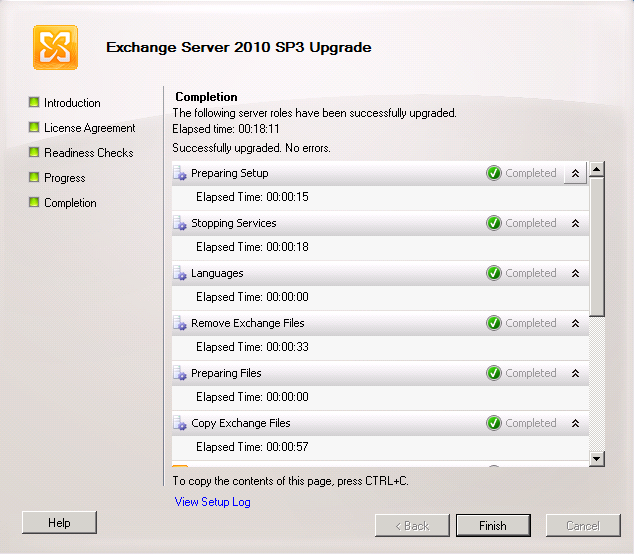Click green square beside Introduction step
The width and height of the screenshot is (634, 554).
pos(34,102)
